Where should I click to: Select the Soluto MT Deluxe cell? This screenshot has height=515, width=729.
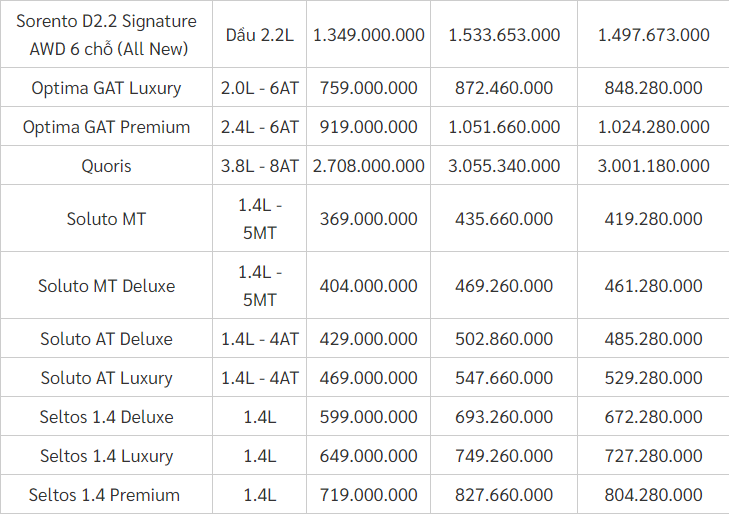click(106, 286)
